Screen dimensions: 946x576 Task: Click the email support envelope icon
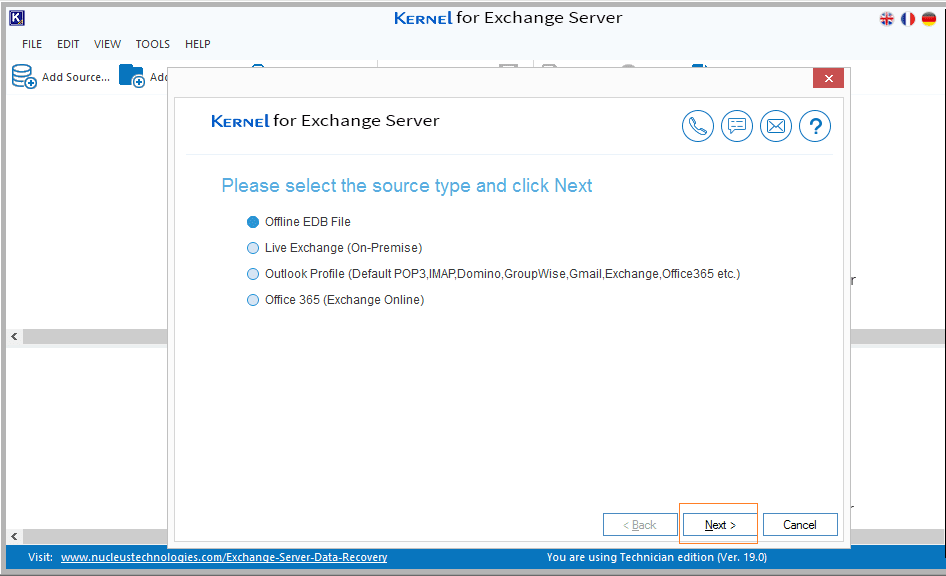click(x=776, y=126)
